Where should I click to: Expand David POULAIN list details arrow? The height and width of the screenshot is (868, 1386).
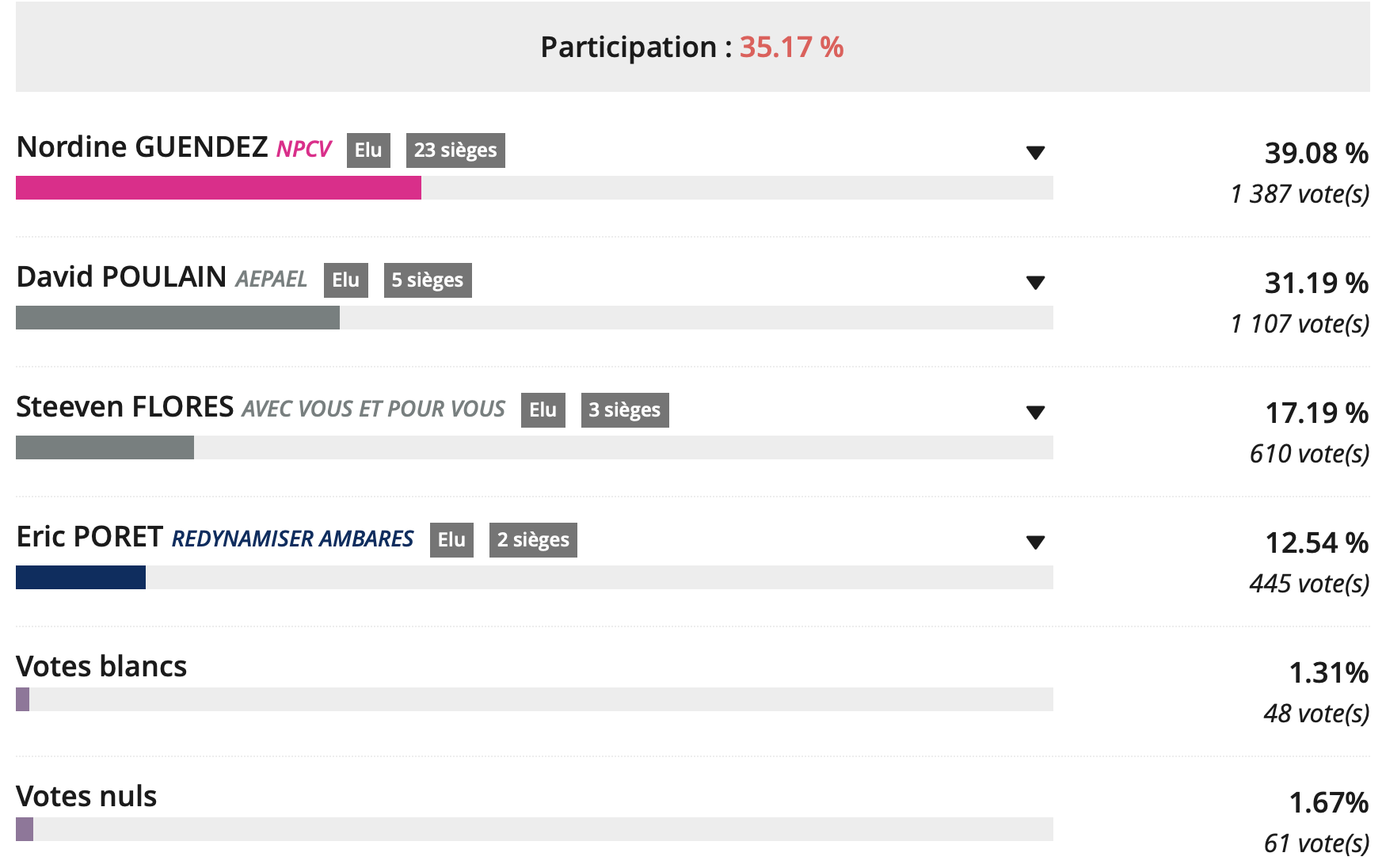pos(1035,283)
